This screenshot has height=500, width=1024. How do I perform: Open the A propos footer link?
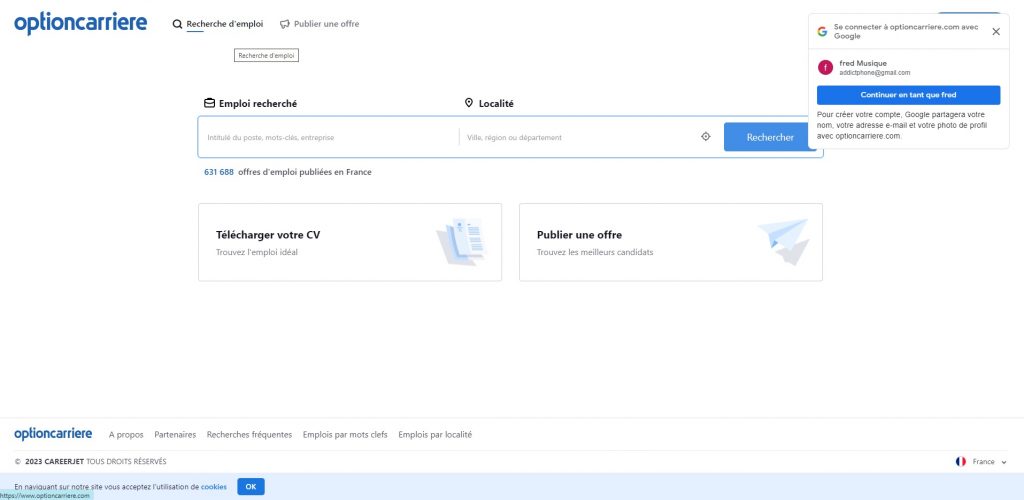(x=126, y=435)
